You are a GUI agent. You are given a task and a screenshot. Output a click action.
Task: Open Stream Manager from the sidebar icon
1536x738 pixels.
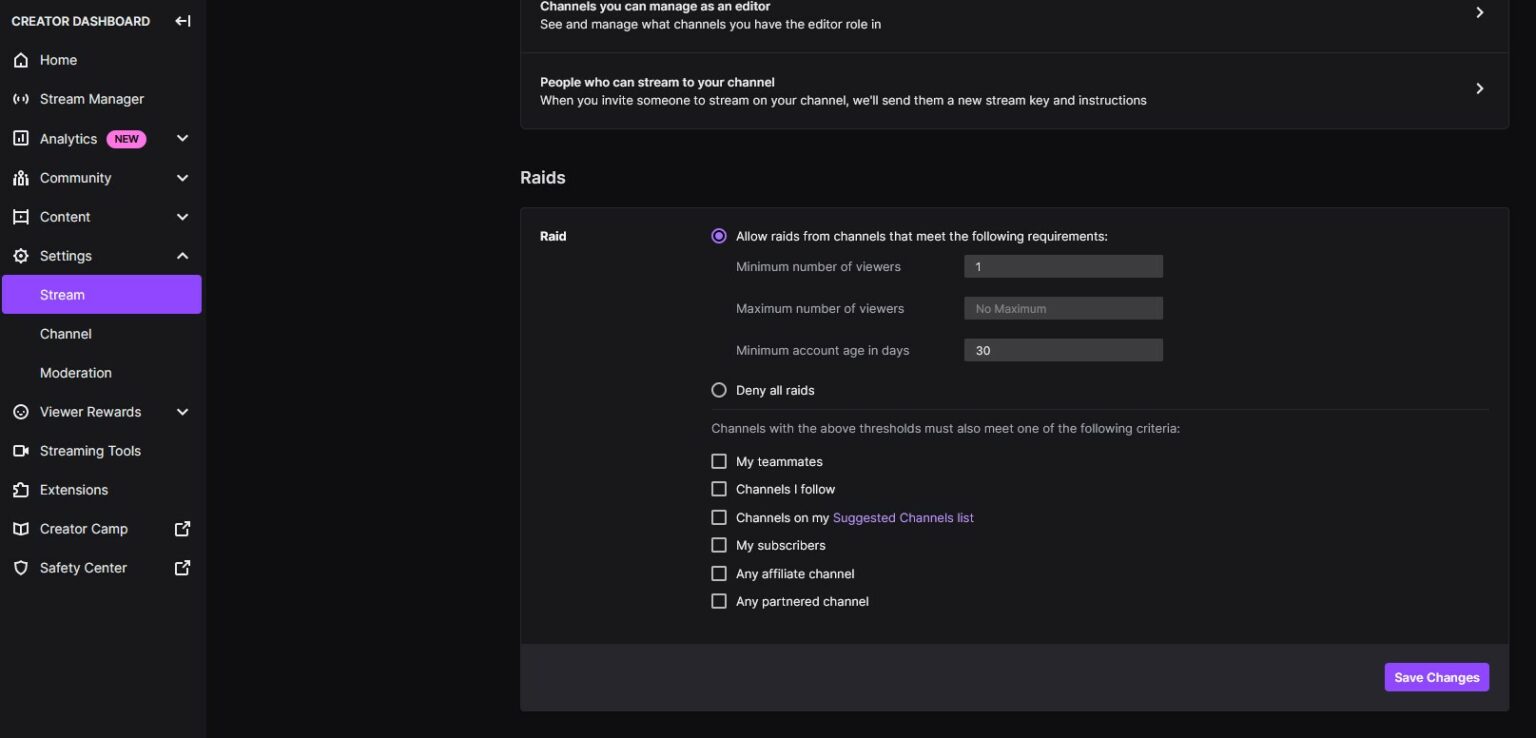tap(21, 98)
